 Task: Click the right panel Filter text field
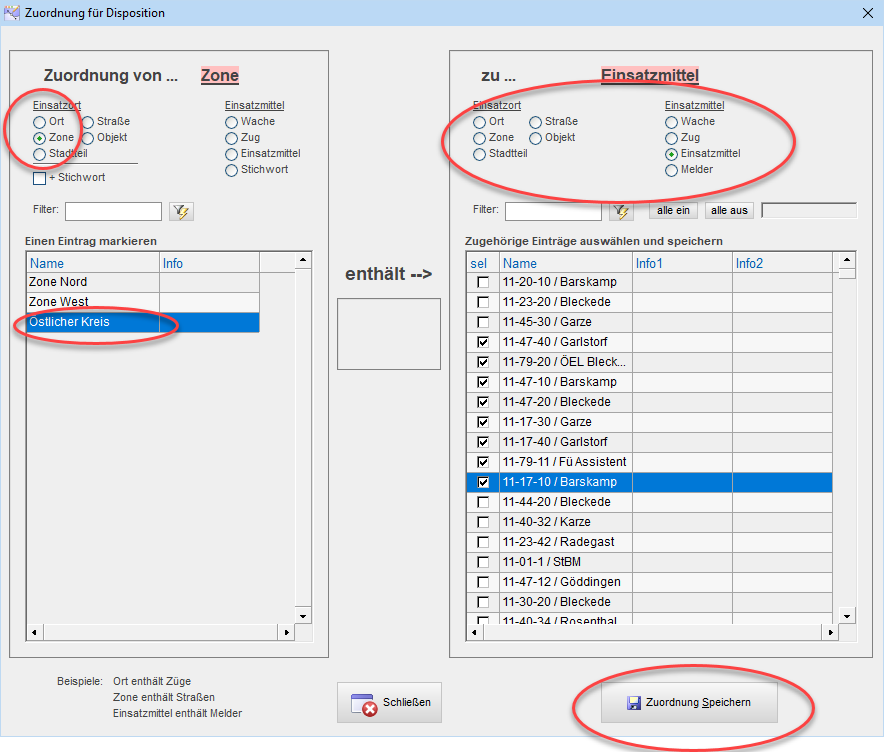pyautogui.click(x=553, y=211)
